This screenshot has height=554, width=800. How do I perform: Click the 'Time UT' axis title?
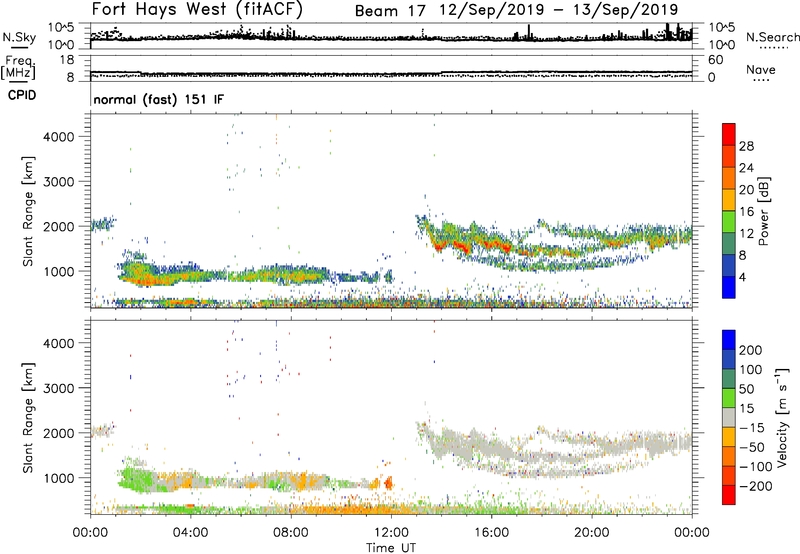[391, 547]
